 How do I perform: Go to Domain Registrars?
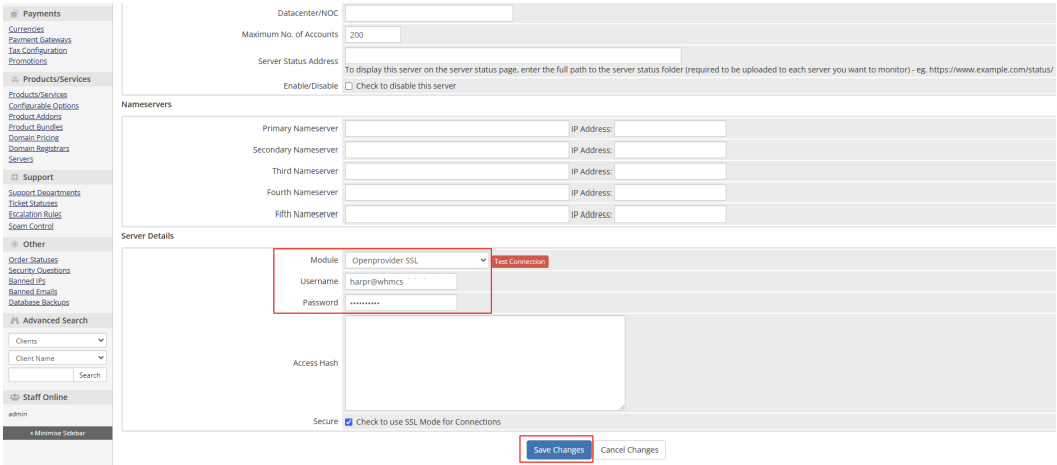39,148
